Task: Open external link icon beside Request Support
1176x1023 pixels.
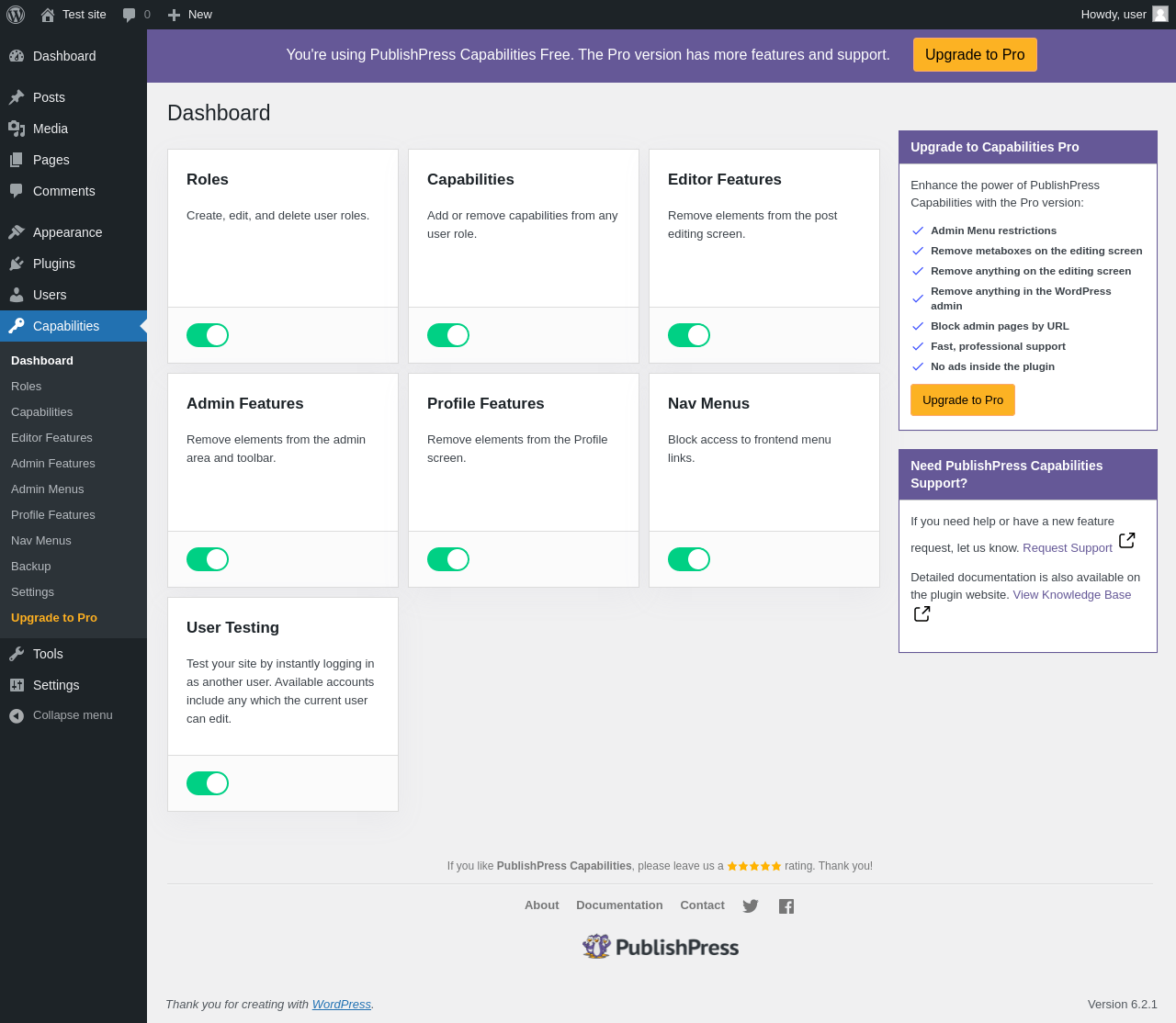Action: (x=1127, y=540)
